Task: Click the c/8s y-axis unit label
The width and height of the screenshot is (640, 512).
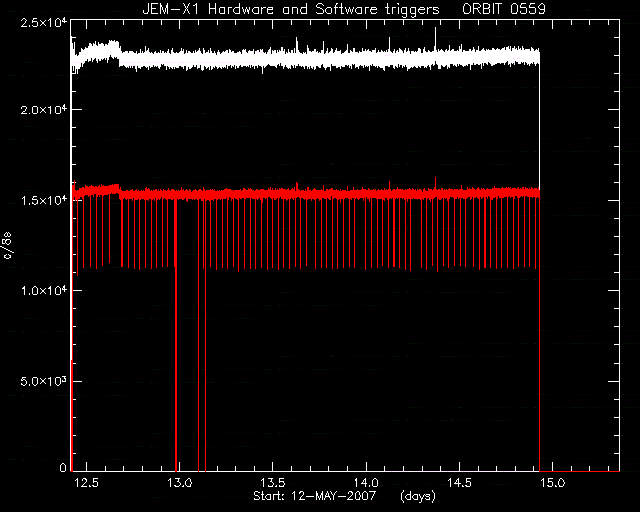Action: tap(7, 245)
